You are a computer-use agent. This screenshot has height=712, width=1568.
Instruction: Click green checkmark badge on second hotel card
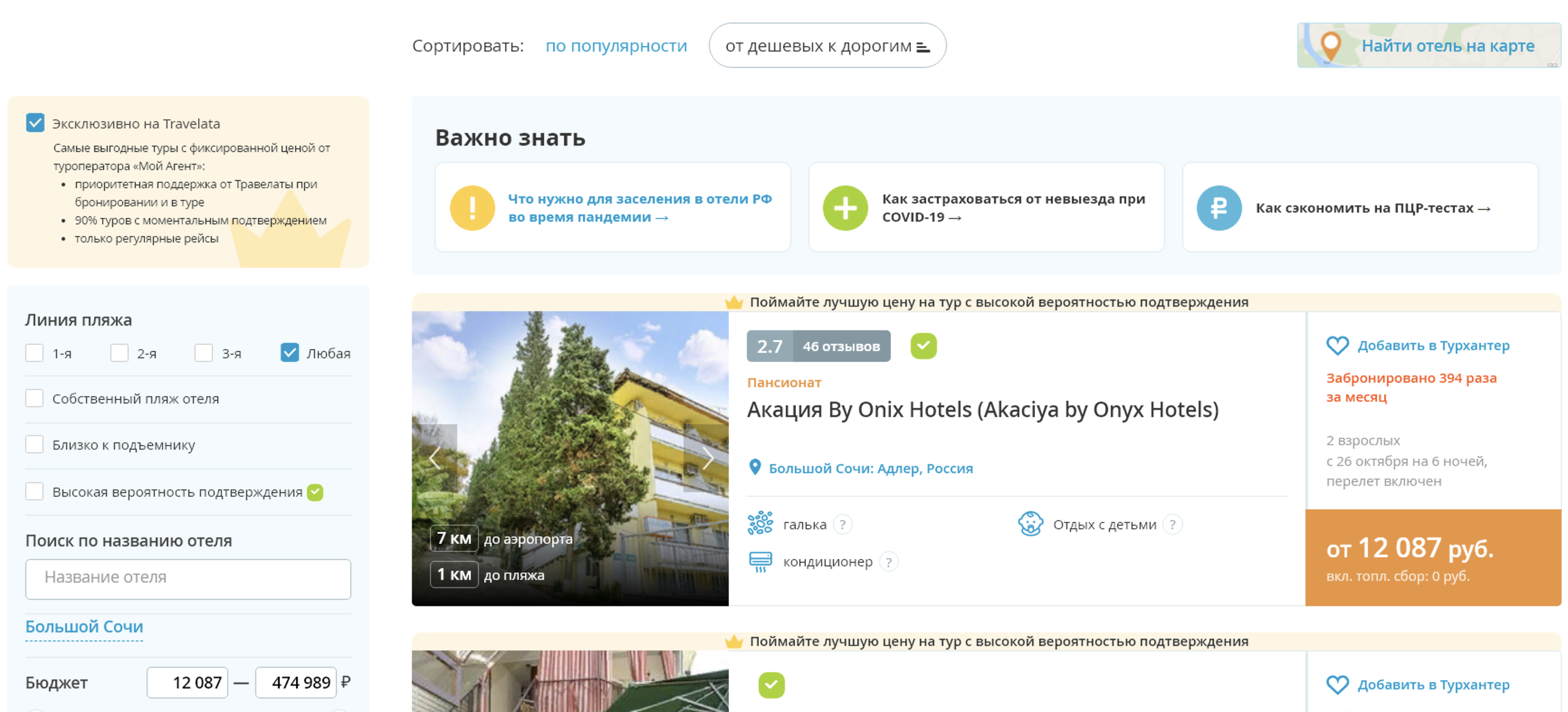(771, 685)
